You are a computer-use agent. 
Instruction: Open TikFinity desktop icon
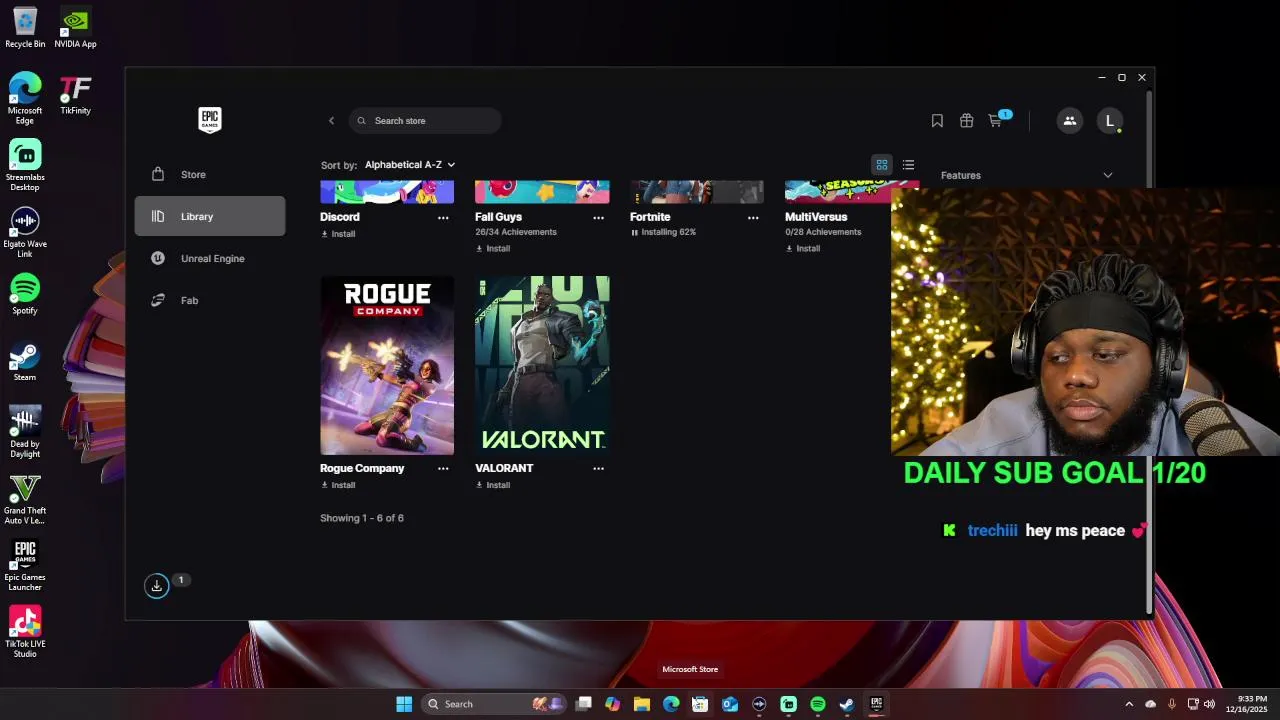[75, 95]
